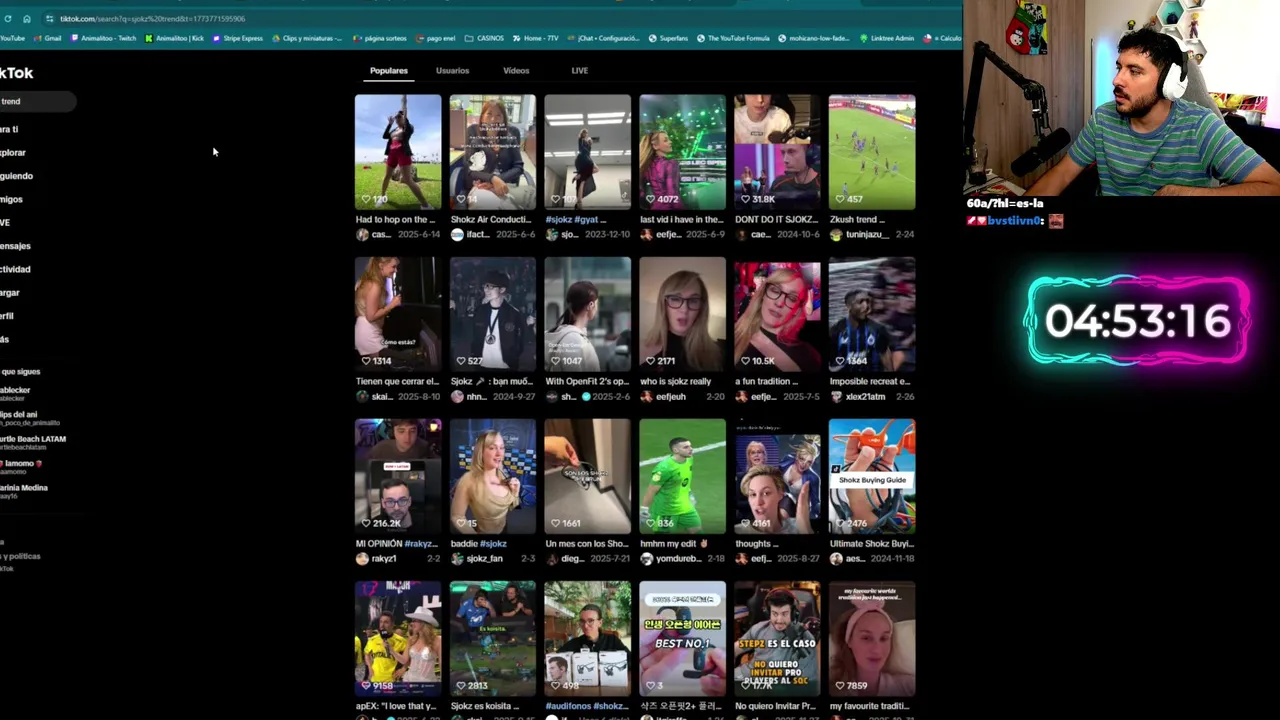Open Amigos in TikTok sidebar
Viewport: 1280px width, 720px height.
click(x=11, y=199)
